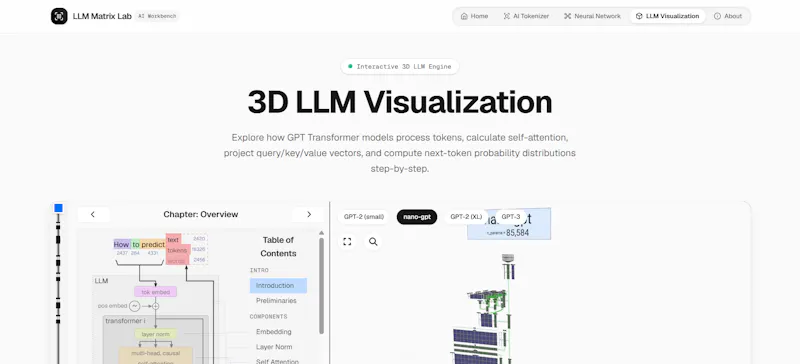Go to previous chapter with left chevron

coord(93,214)
